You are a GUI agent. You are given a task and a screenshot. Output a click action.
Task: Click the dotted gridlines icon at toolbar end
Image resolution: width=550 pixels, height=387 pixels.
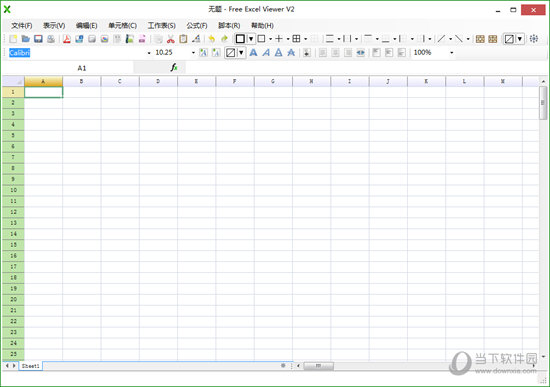tap(534, 39)
